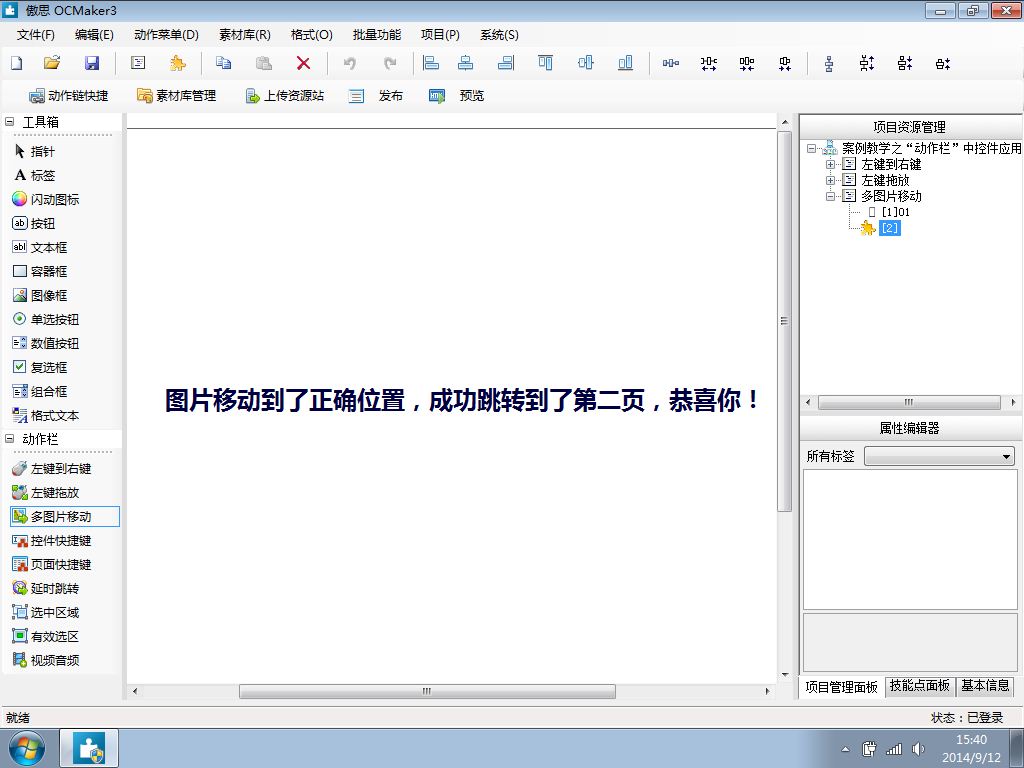Click the project tree horizontal scrollbar
Viewport: 1024px width, 768px height.
(909, 402)
